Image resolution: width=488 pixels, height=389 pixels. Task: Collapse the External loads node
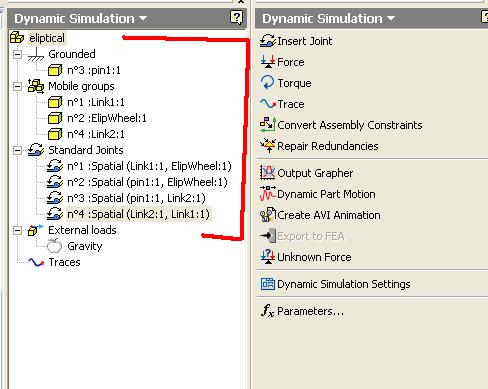17,230
